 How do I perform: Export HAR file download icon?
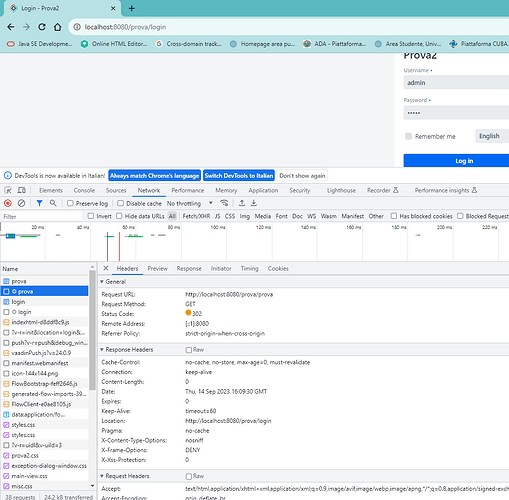click(x=254, y=203)
